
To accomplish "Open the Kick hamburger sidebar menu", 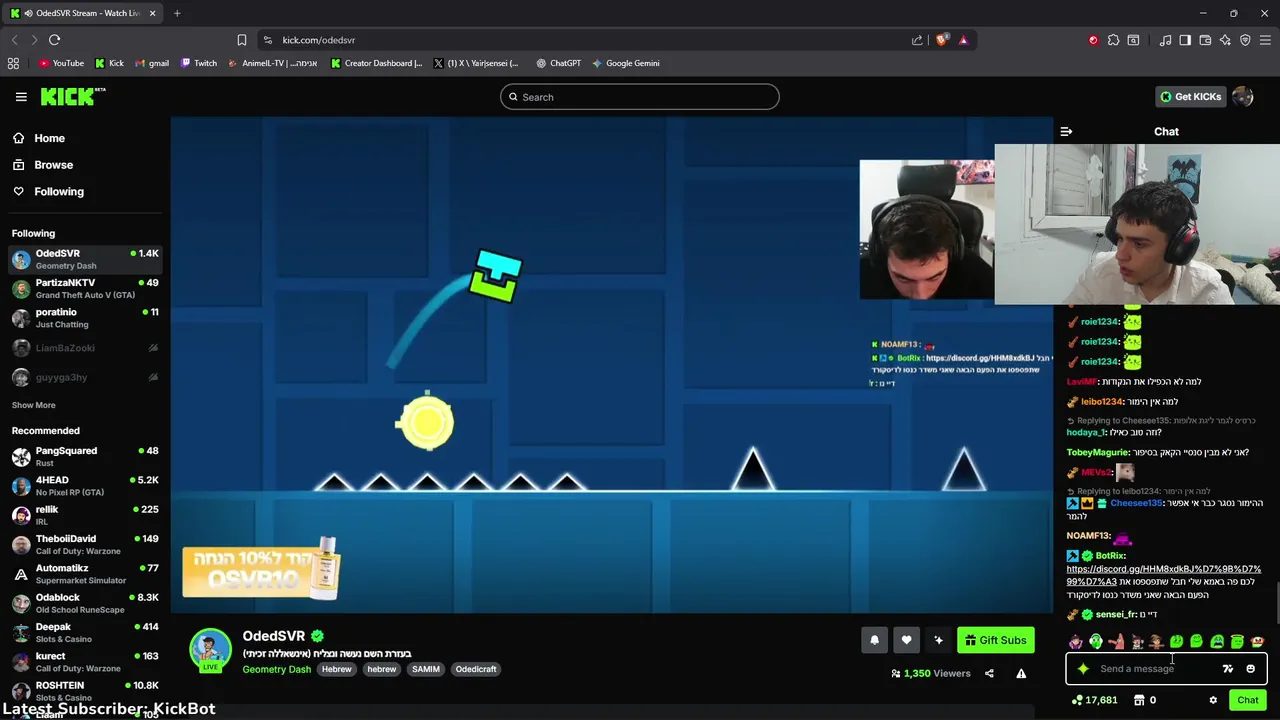I will [x=21, y=97].
